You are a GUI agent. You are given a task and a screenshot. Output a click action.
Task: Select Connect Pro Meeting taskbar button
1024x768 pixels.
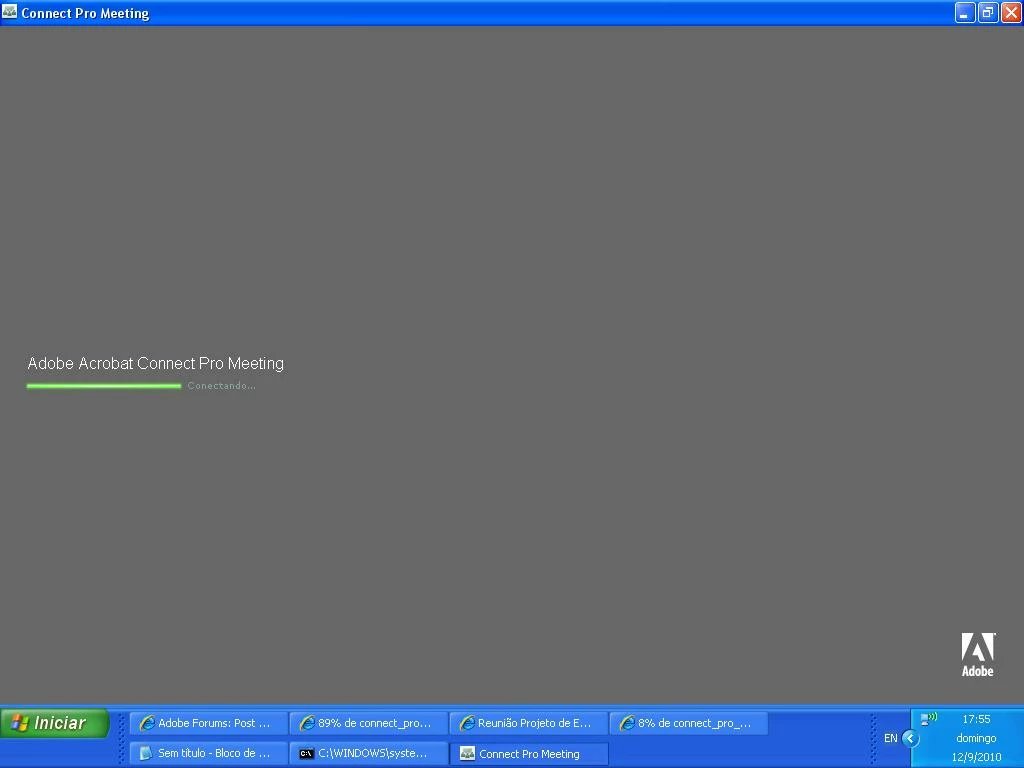click(529, 753)
